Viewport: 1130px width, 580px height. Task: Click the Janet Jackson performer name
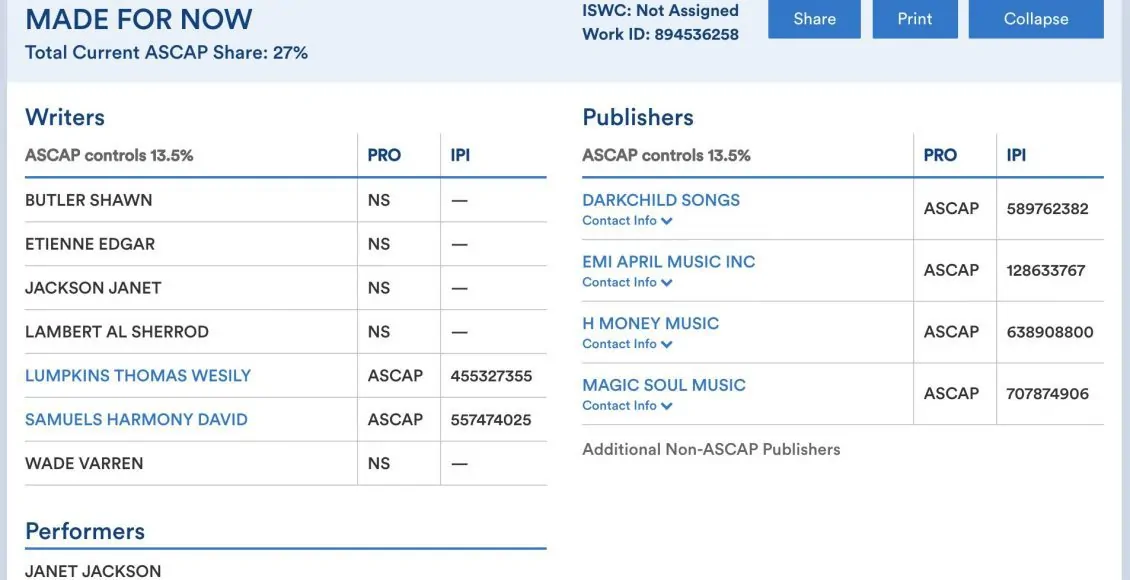(93, 571)
